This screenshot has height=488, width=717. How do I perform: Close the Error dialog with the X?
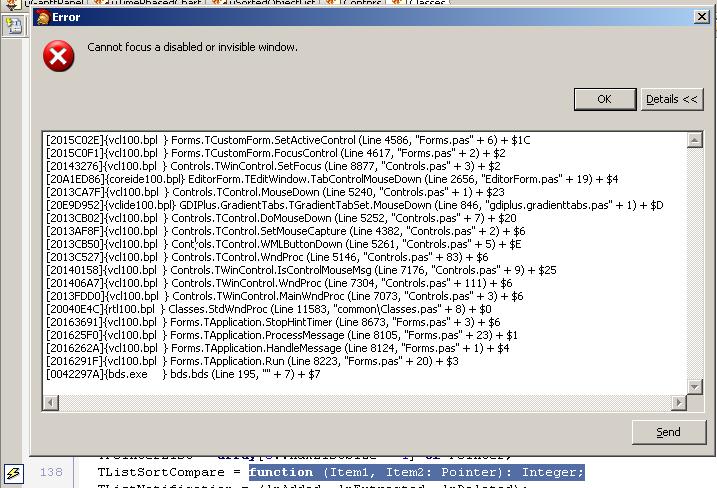click(x=701, y=17)
